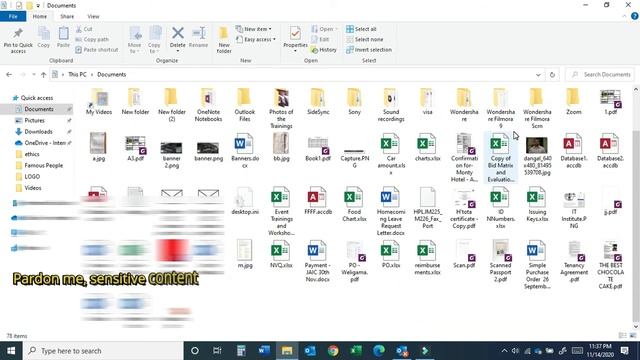Click the Back navigation arrow

click(9, 75)
